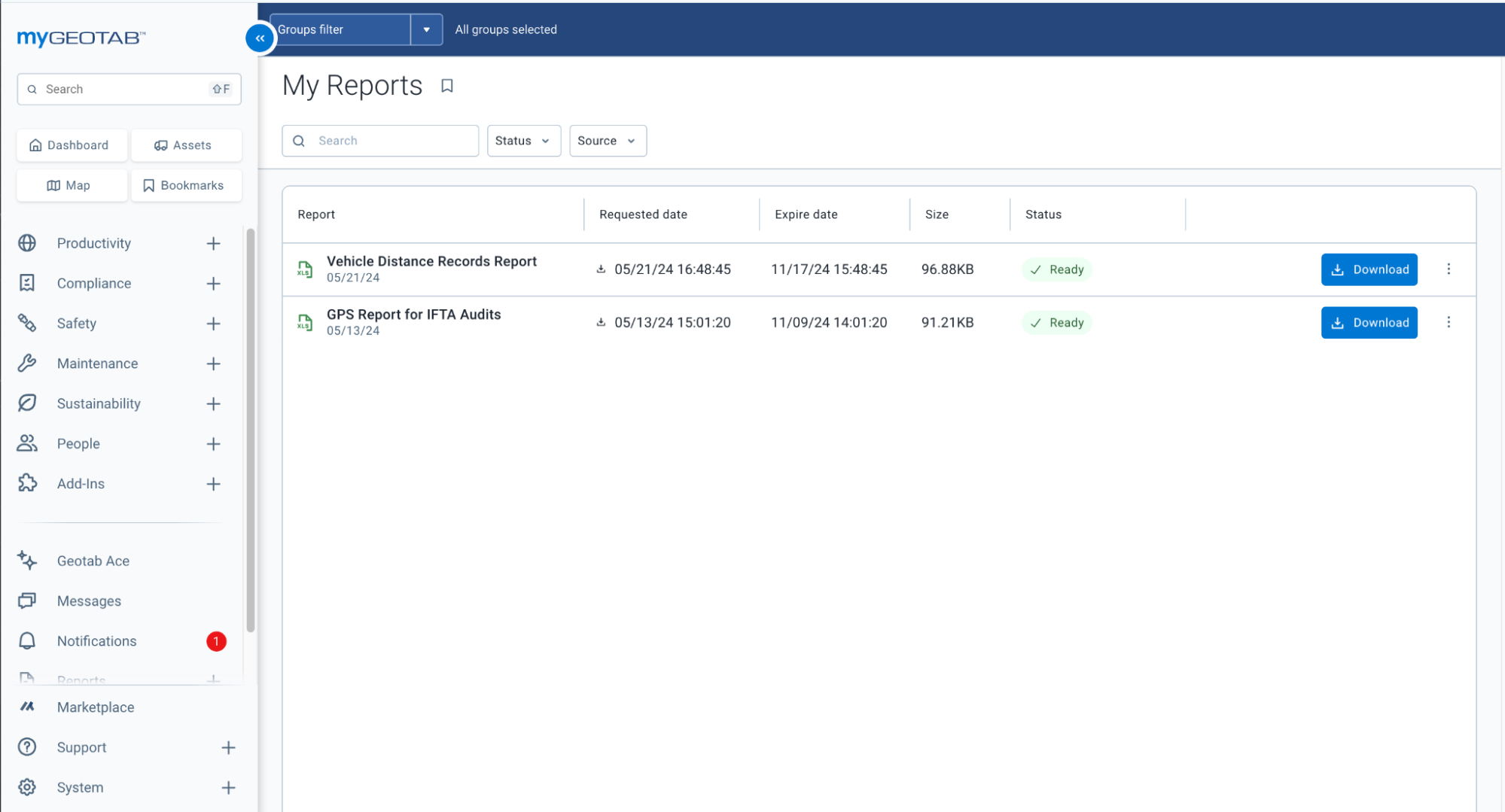The image size is (1505, 812).
Task: Download the GPS Report for IFTA Audits
Action: (1369, 322)
